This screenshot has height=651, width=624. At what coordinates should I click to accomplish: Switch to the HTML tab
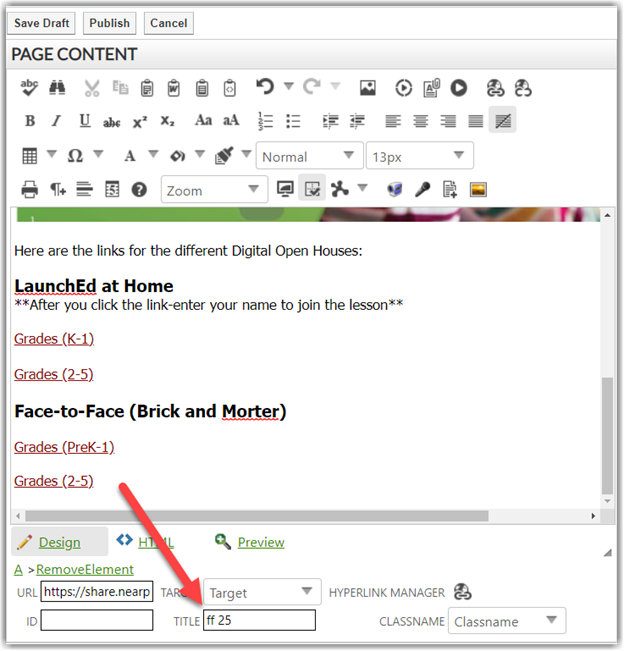[146, 541]
